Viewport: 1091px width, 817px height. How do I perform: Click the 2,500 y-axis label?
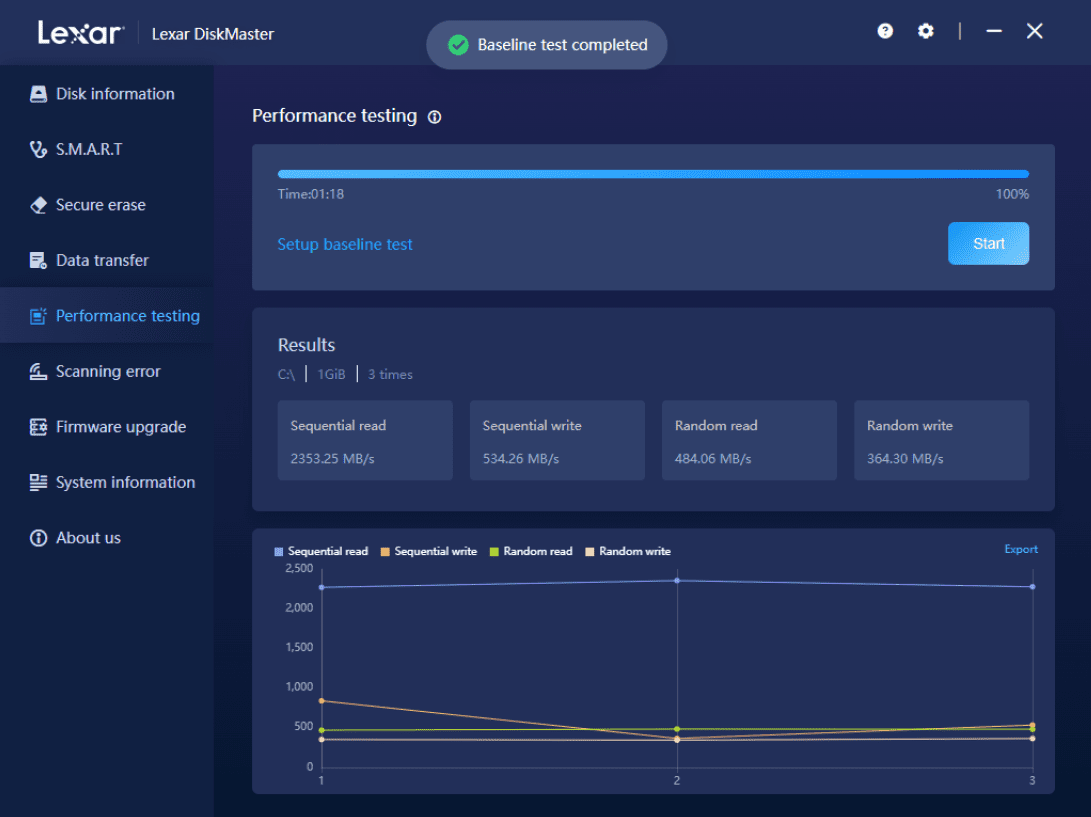click(x=299, y=569)
